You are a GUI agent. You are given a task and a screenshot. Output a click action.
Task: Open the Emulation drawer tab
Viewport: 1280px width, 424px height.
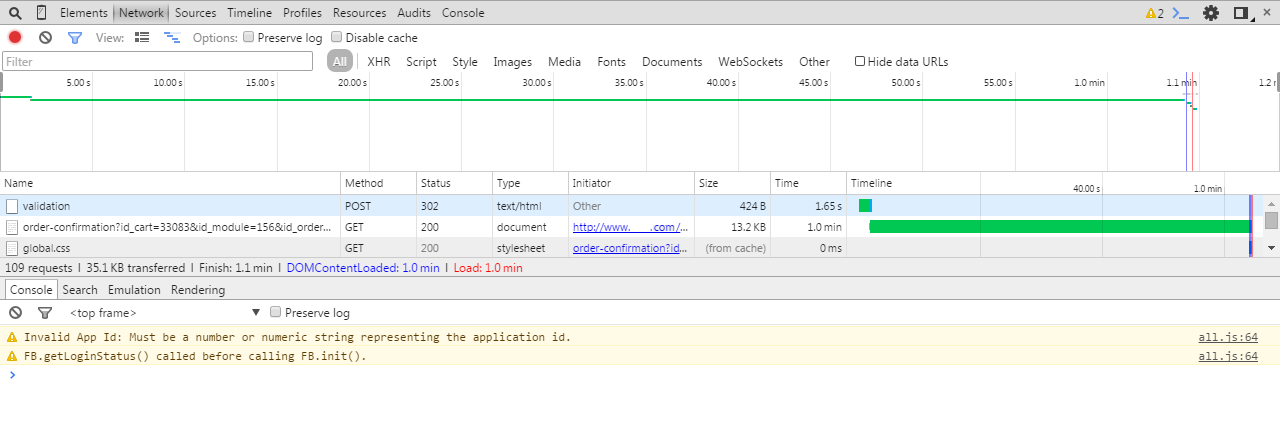click(134, 290)
